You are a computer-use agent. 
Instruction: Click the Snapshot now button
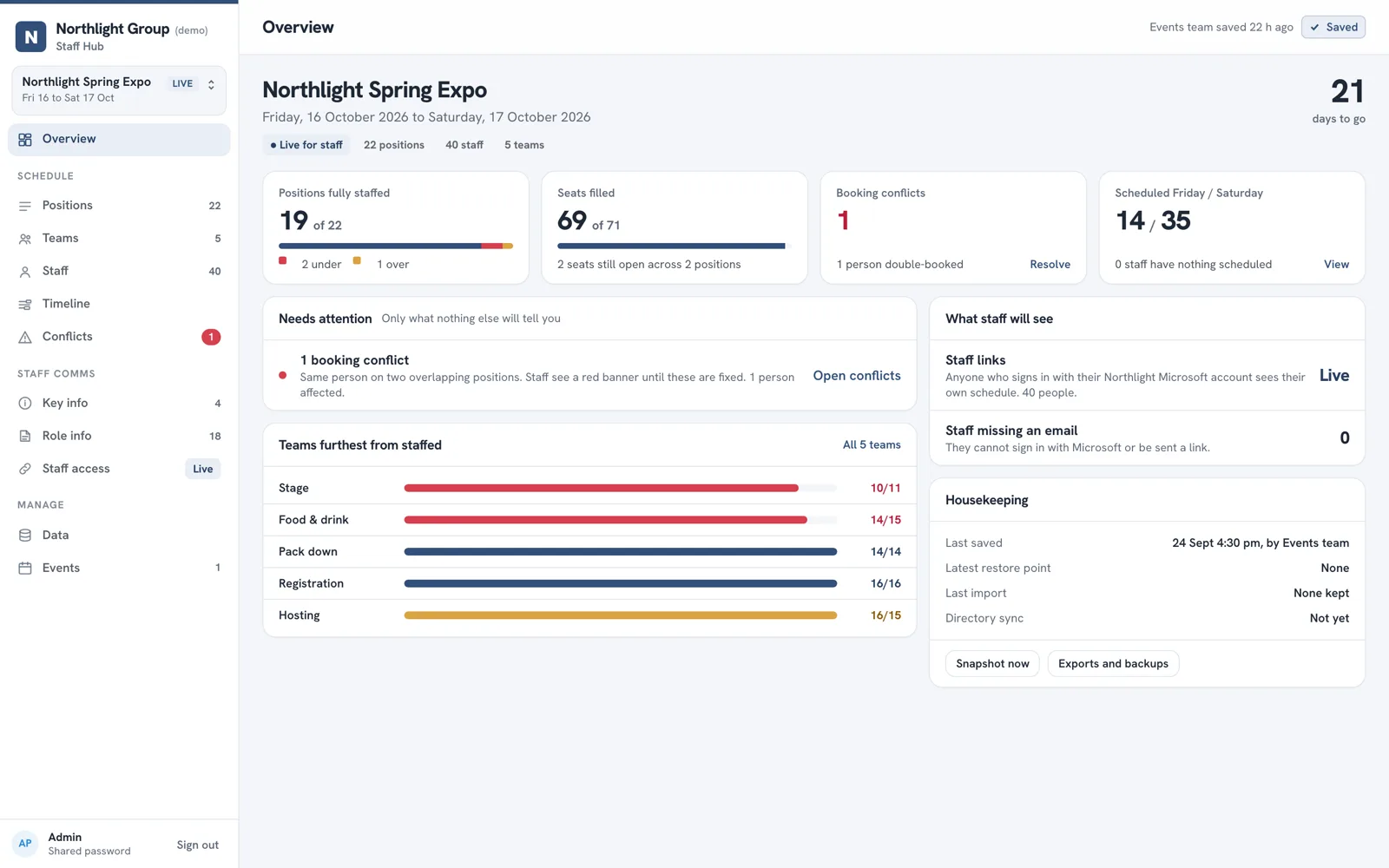[x=992, y=664]
